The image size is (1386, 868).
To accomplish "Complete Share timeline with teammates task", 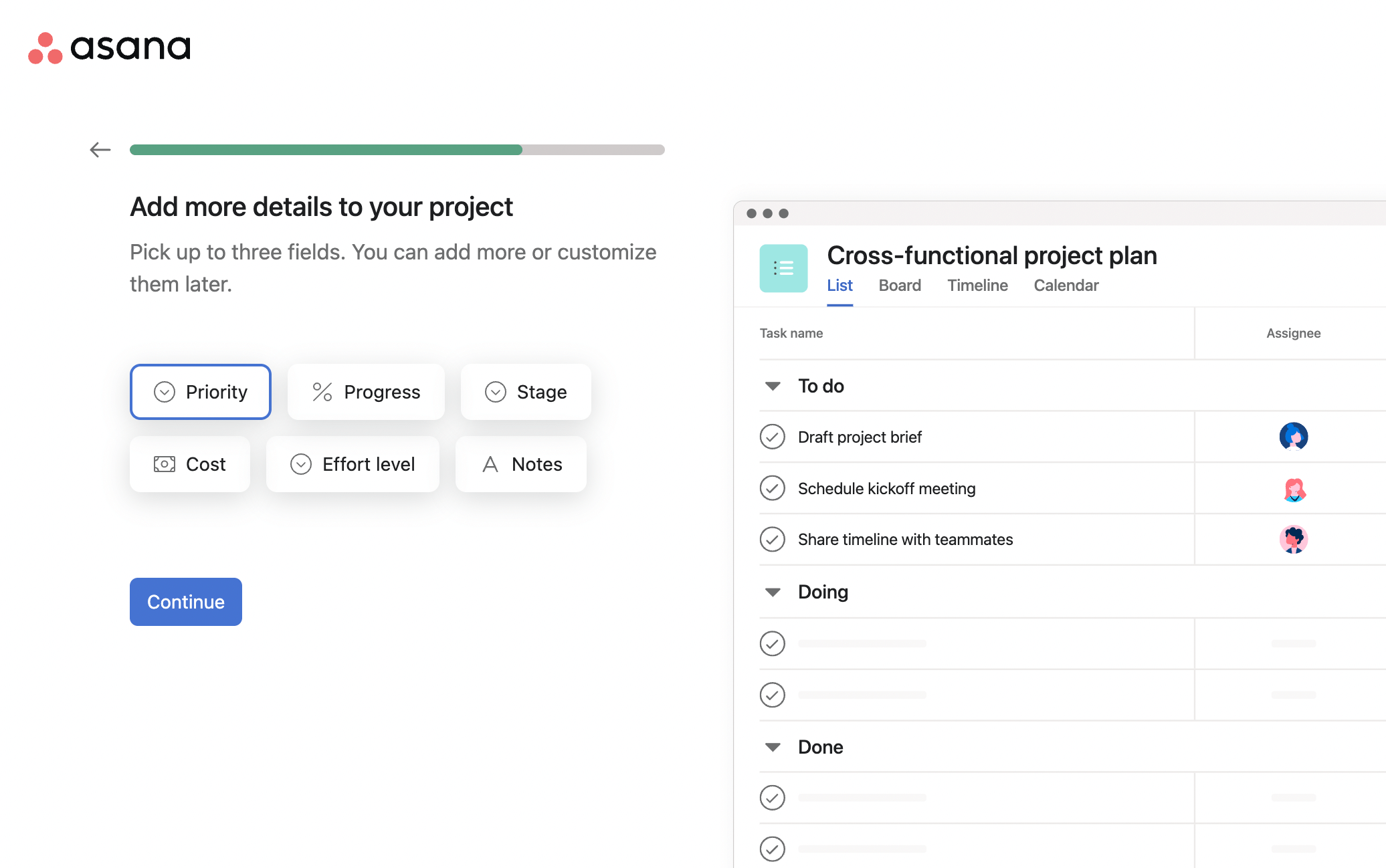I will pyautogui.click(x=772, y=539).
